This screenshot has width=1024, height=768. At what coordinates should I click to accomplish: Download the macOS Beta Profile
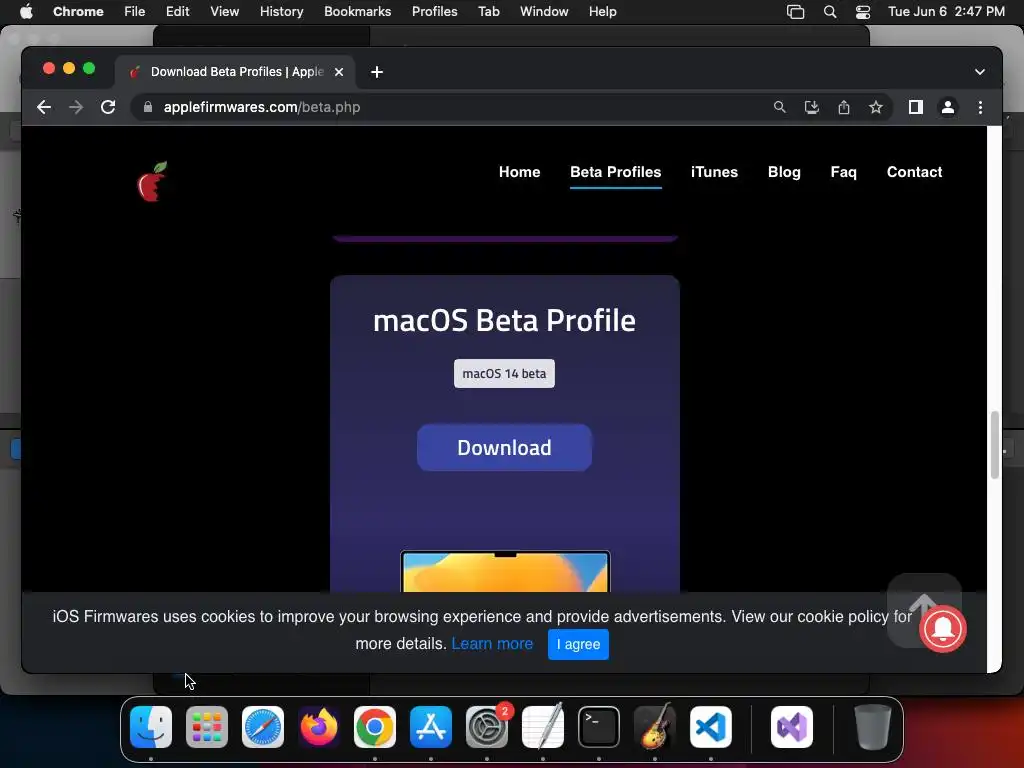pos(504,447)
